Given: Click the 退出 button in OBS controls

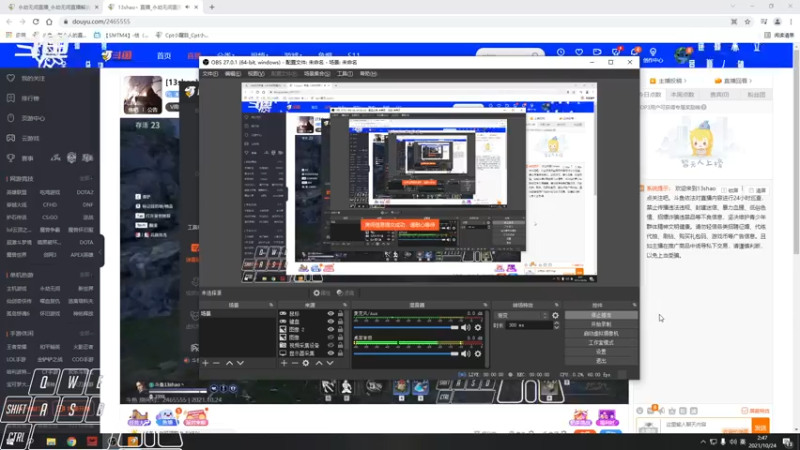Looking at the screenshot, I should click(601, 361).
